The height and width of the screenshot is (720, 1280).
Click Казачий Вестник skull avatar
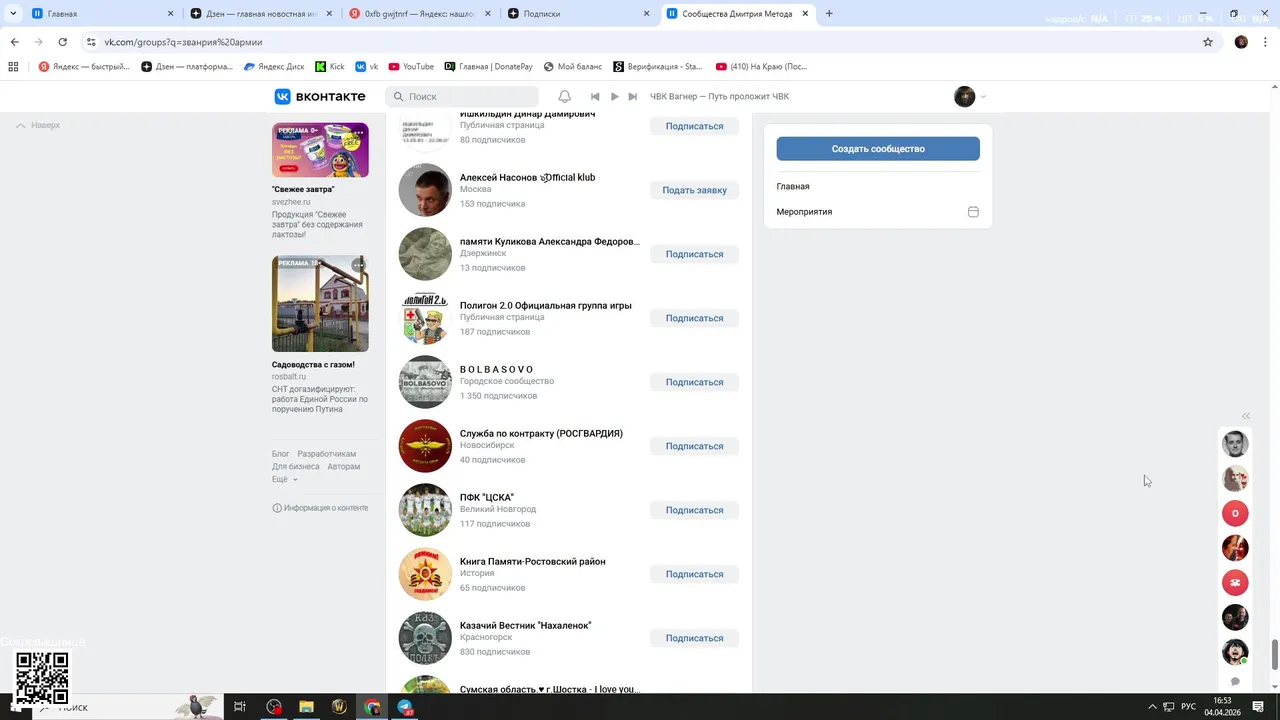tap(425, 638)
